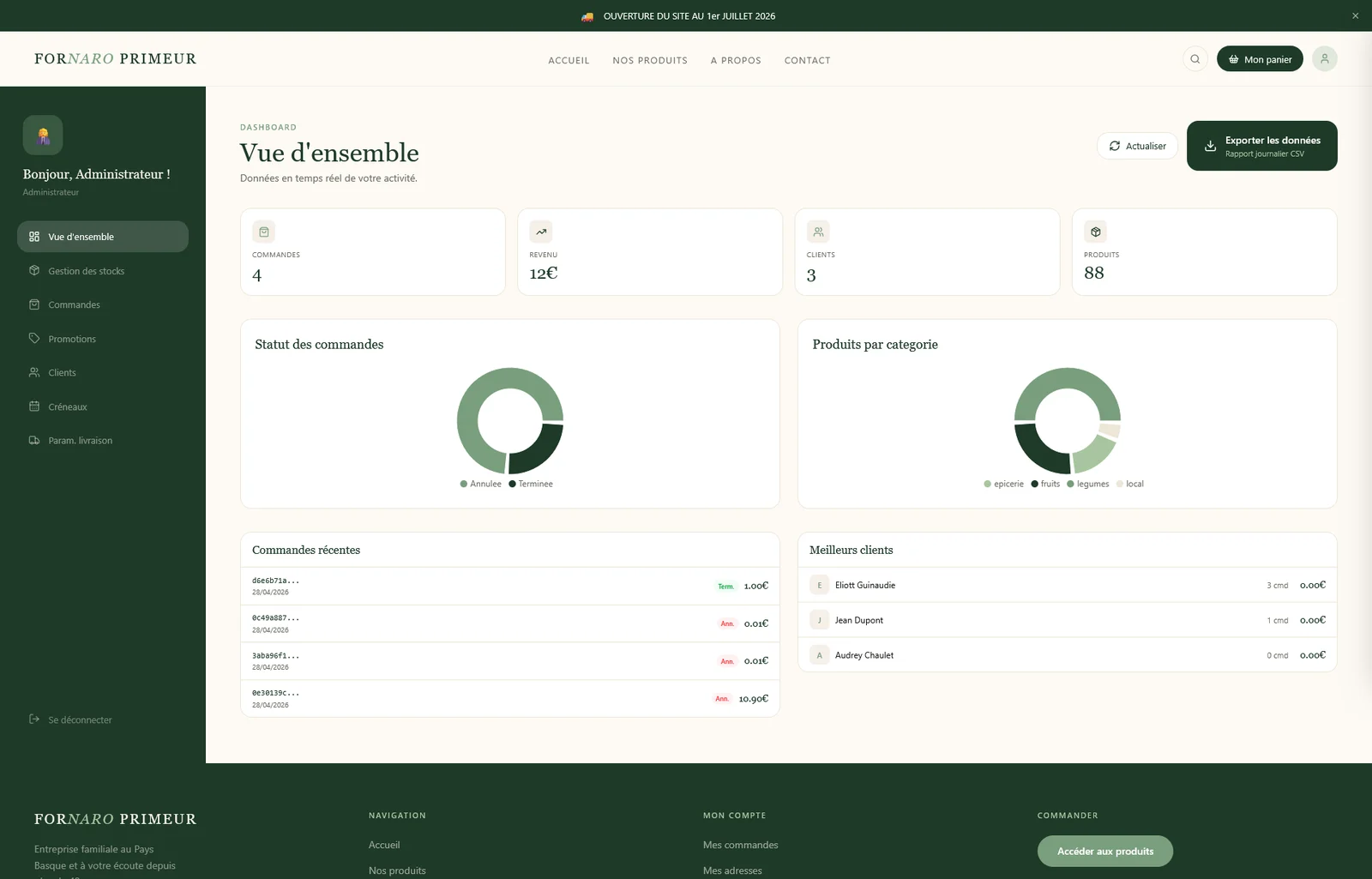This screenshot has width=1372, height=879.
Task: Click the search magnifier icon in header
Action: (x=1194, y=59)
